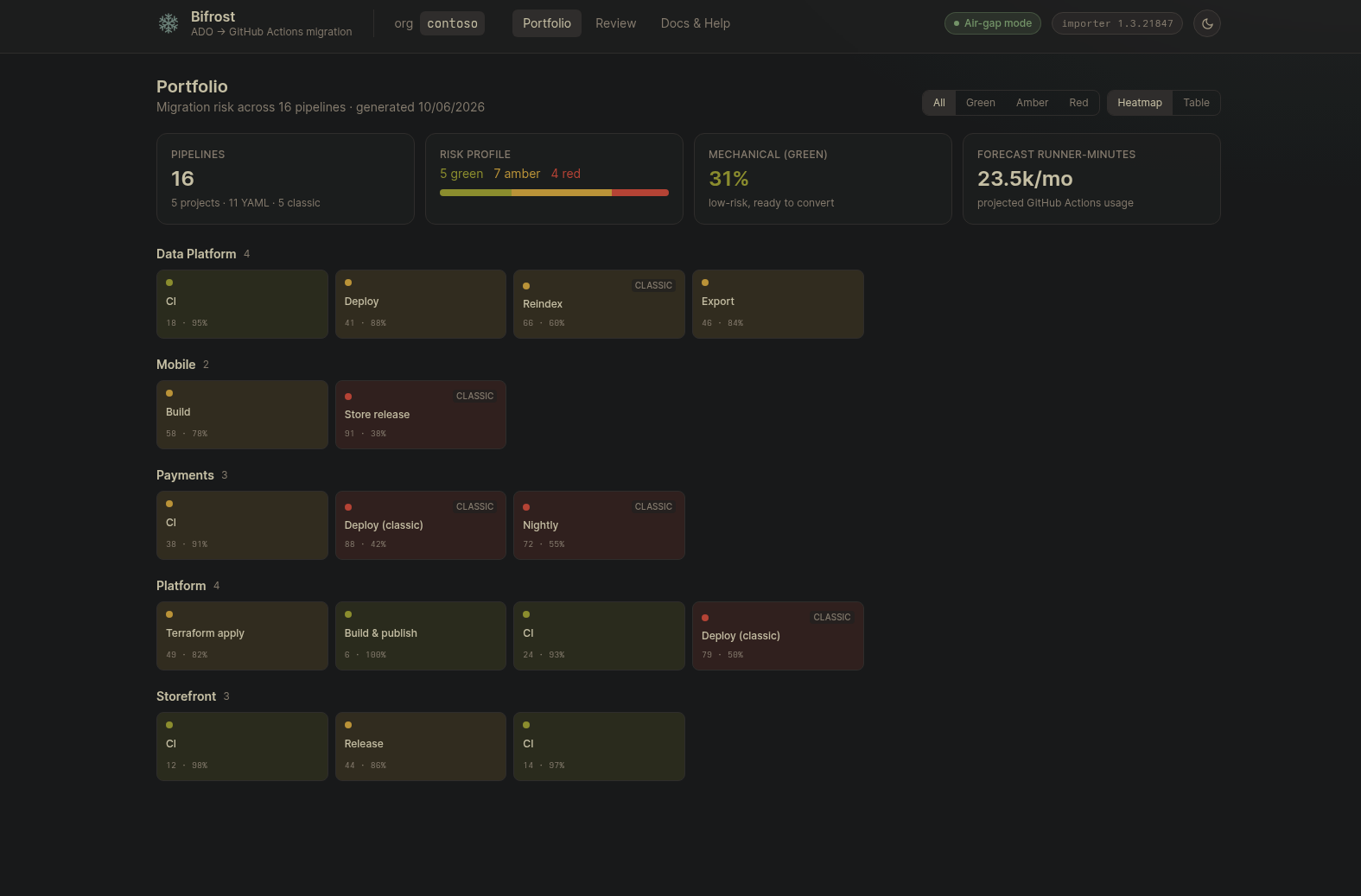The image size is (1361, 896).
Task: Click the red status dot on Nightly
Action: coord(526,507)
